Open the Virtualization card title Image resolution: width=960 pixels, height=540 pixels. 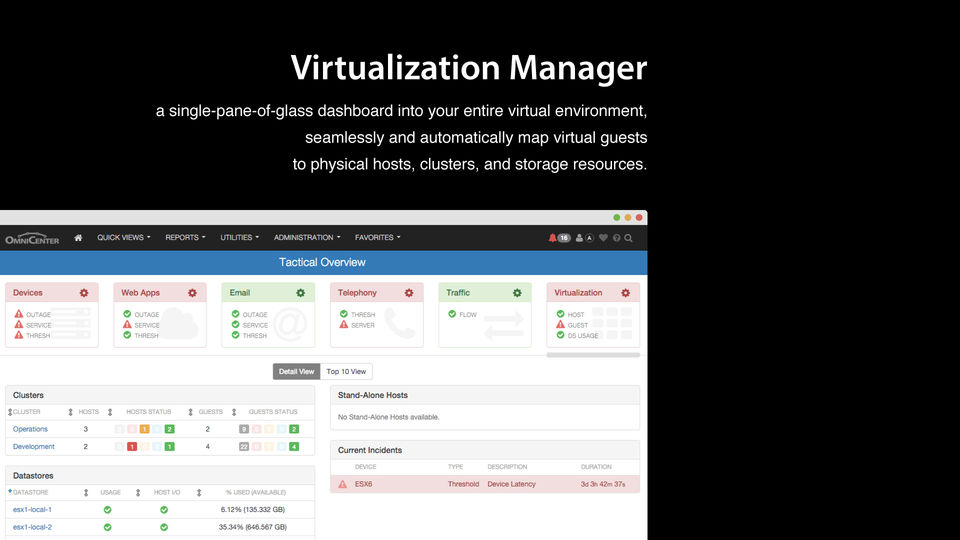point(578,293)
